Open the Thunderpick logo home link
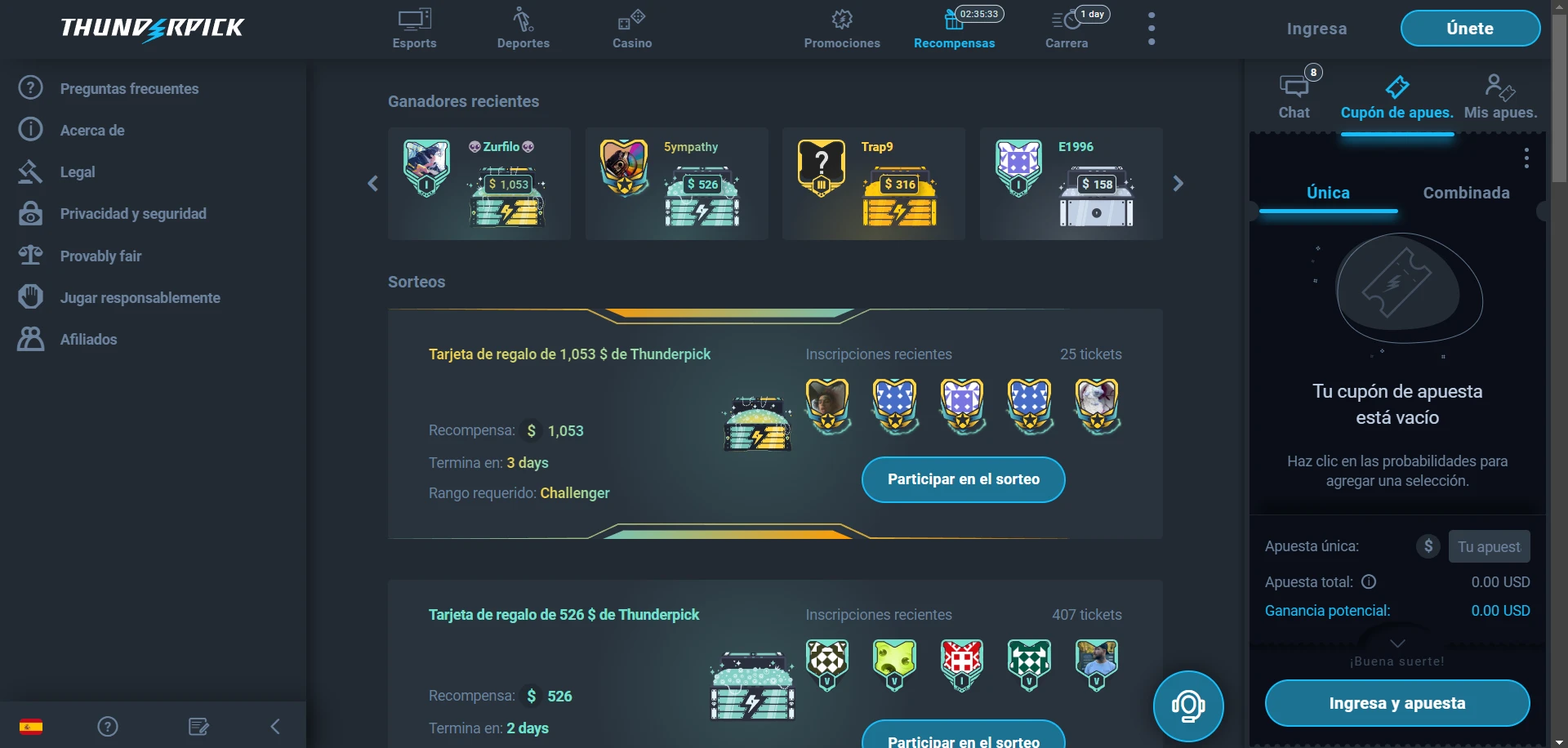This screenshot has height=748, width=1568. point(152,29)
